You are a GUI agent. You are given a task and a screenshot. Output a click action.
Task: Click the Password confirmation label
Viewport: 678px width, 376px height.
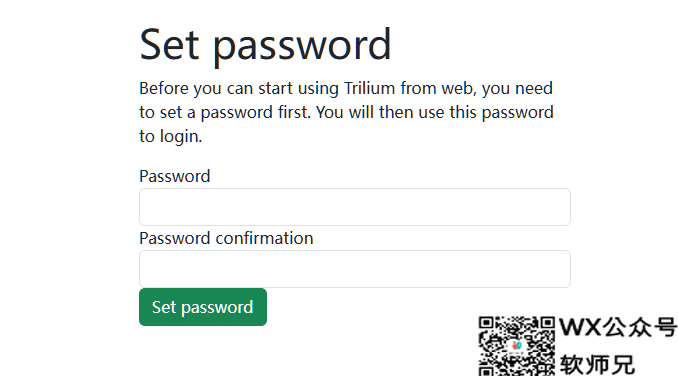pyautogui.click(x=226, y=238)
